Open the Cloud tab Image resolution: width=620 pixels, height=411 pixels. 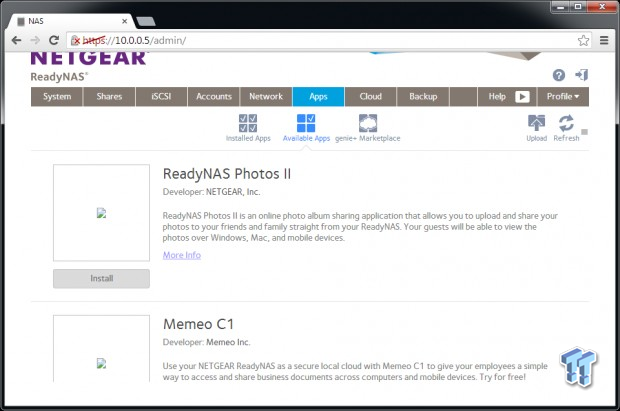click(x=370, y=97)
